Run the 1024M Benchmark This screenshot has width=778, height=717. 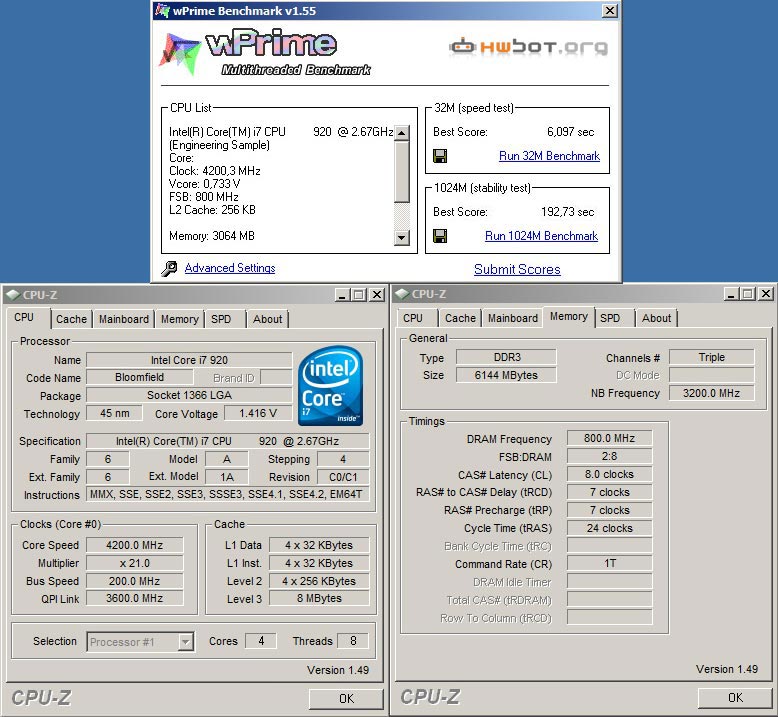pyautogui.click(x=541, y=236)
